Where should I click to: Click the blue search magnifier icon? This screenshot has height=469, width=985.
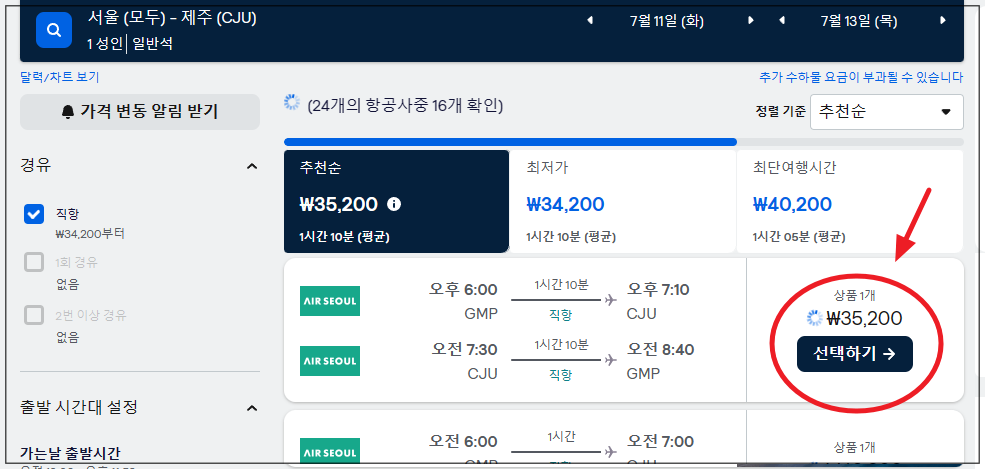tap(54, 30)
